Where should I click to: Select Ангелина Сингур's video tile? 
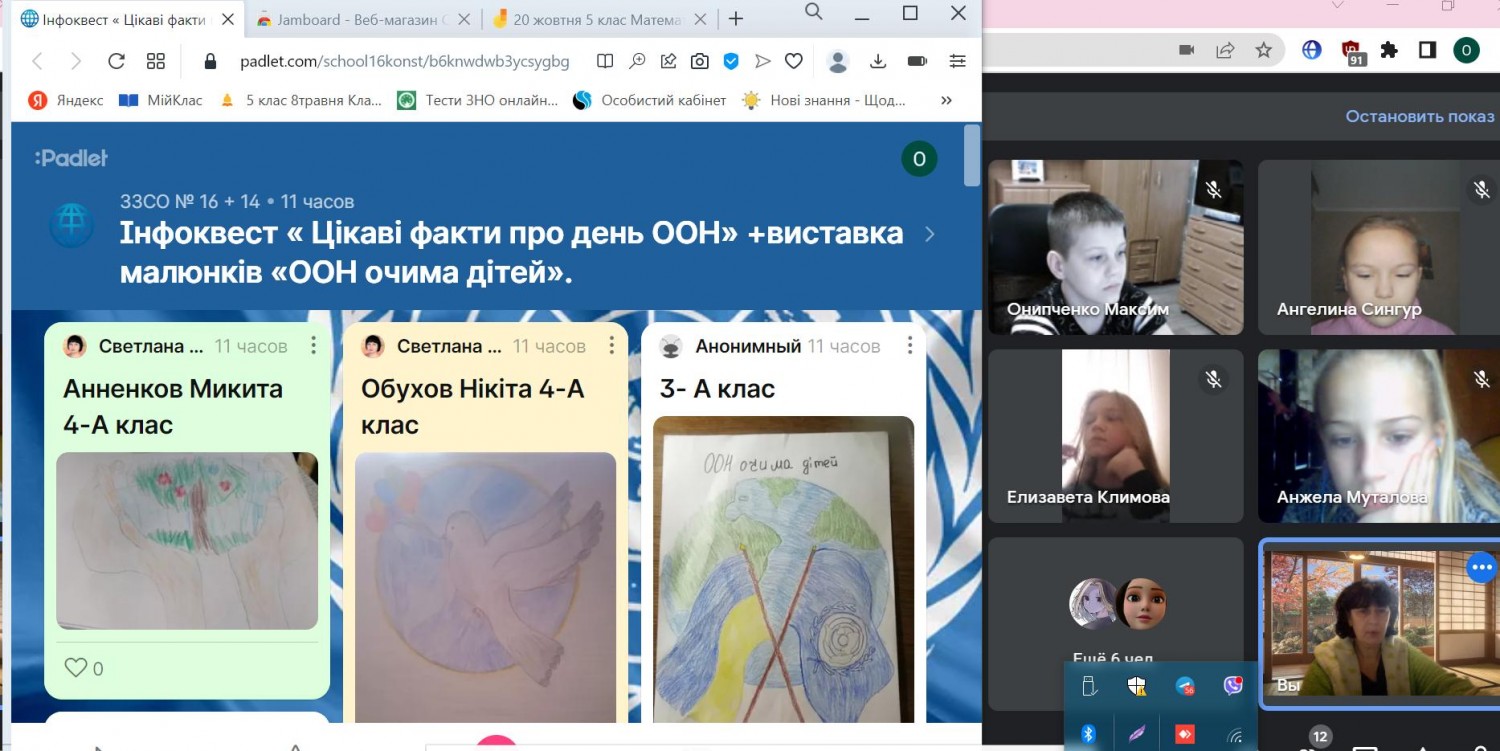(x=1377, y=247)
